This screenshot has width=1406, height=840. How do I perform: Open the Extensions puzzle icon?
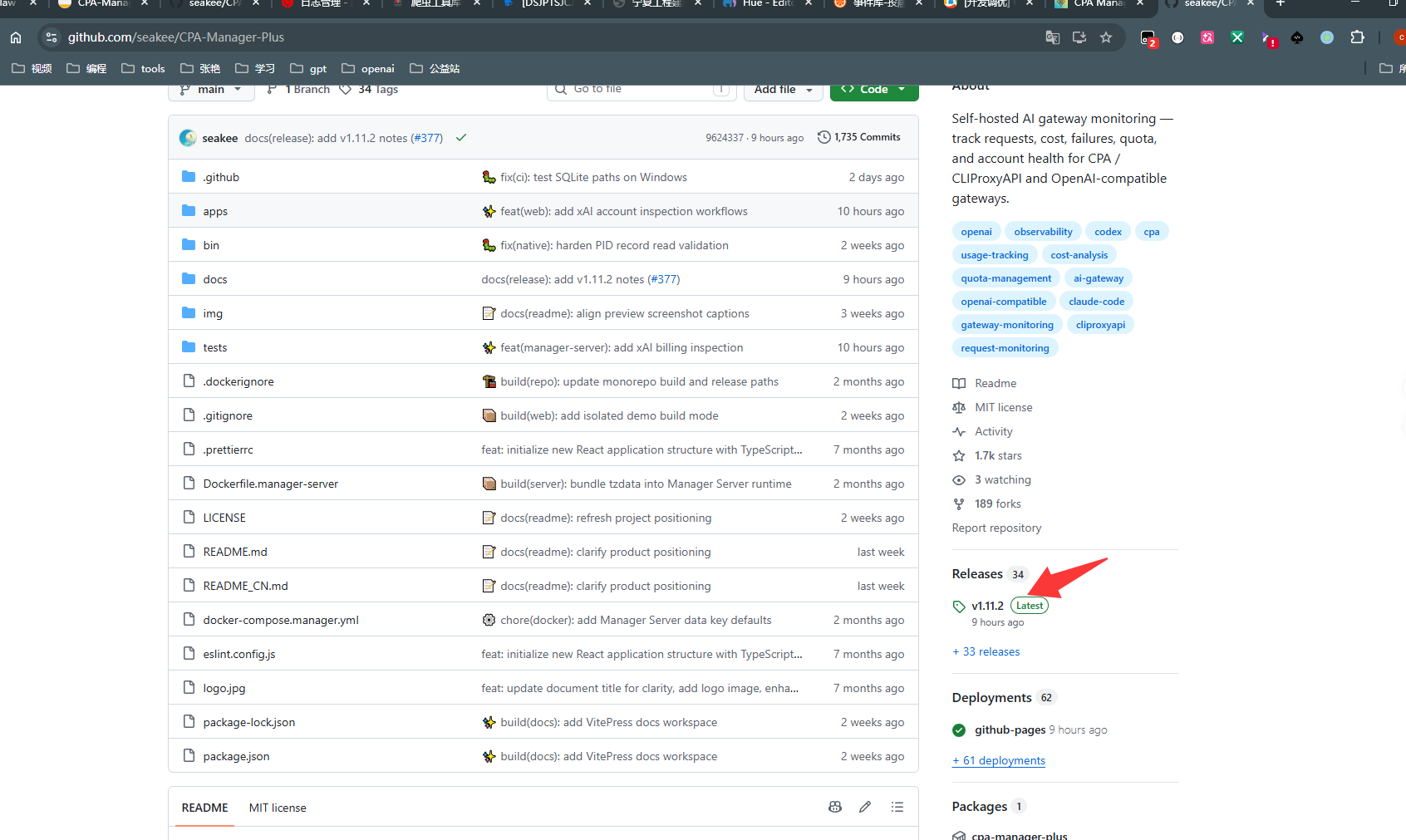tap(1357, 37)
